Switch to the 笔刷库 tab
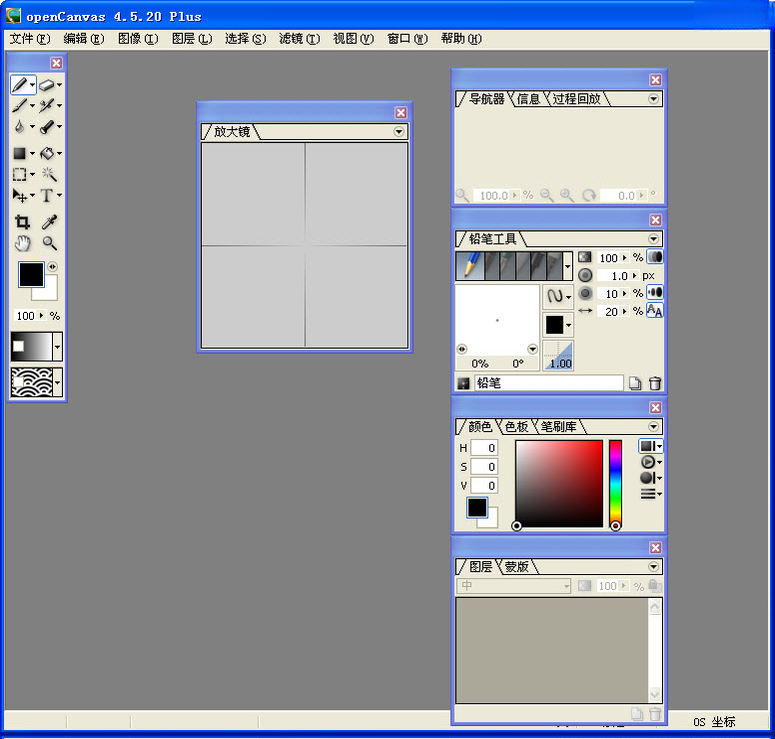 (x=558, y=427)
